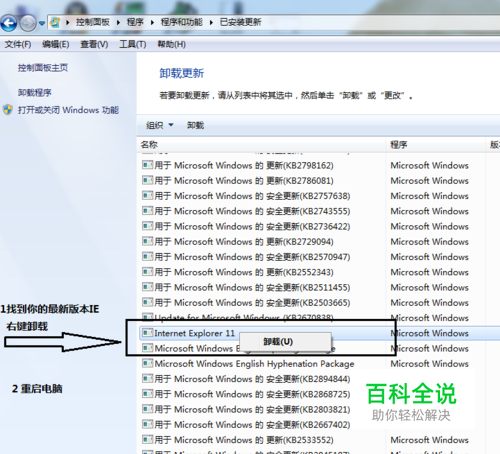Open 打开或关闭 Windows 功能 link
Image resolution: width=500 pixels, height=454 pixels.
(68, 110)
